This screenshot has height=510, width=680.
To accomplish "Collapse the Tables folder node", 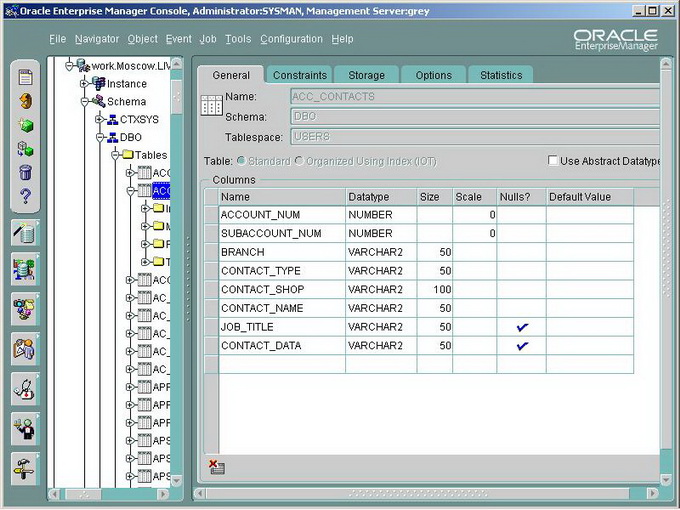I will [x=115, y=155].
